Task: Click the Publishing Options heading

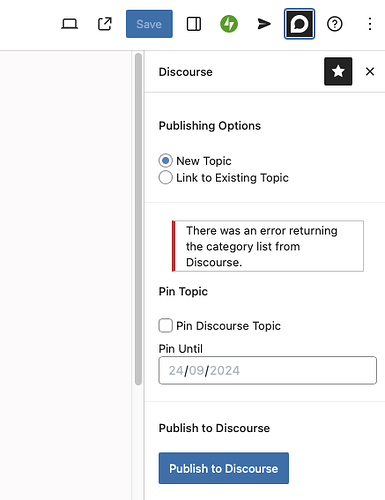Action: pyautogui.click(x=210, y=126)
